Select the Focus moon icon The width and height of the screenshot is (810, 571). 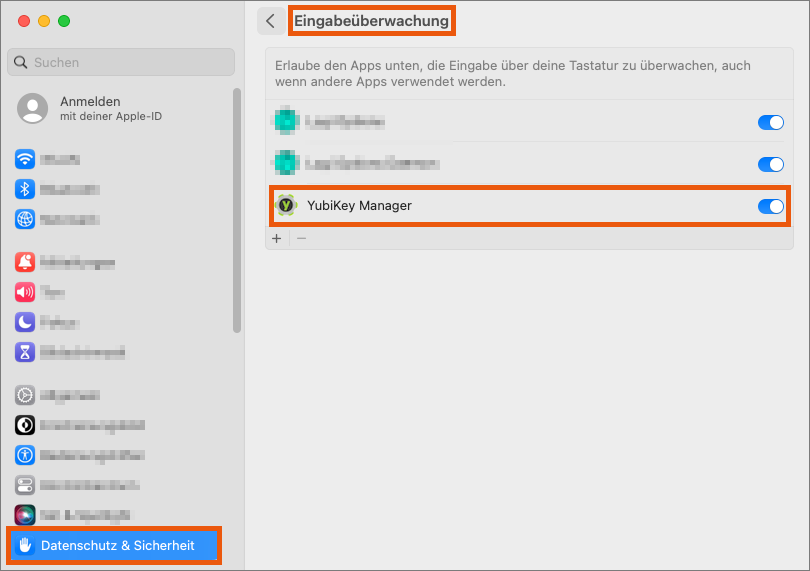tap(25, 322)
